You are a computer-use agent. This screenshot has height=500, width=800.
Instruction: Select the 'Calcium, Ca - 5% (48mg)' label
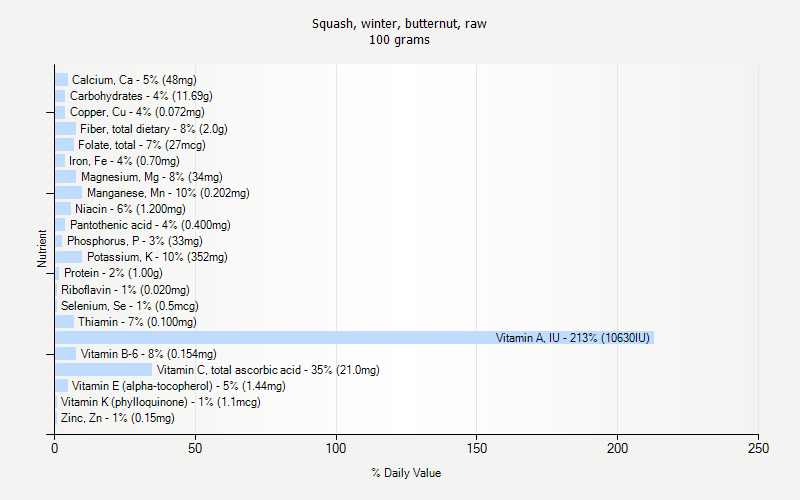point(134,80)
